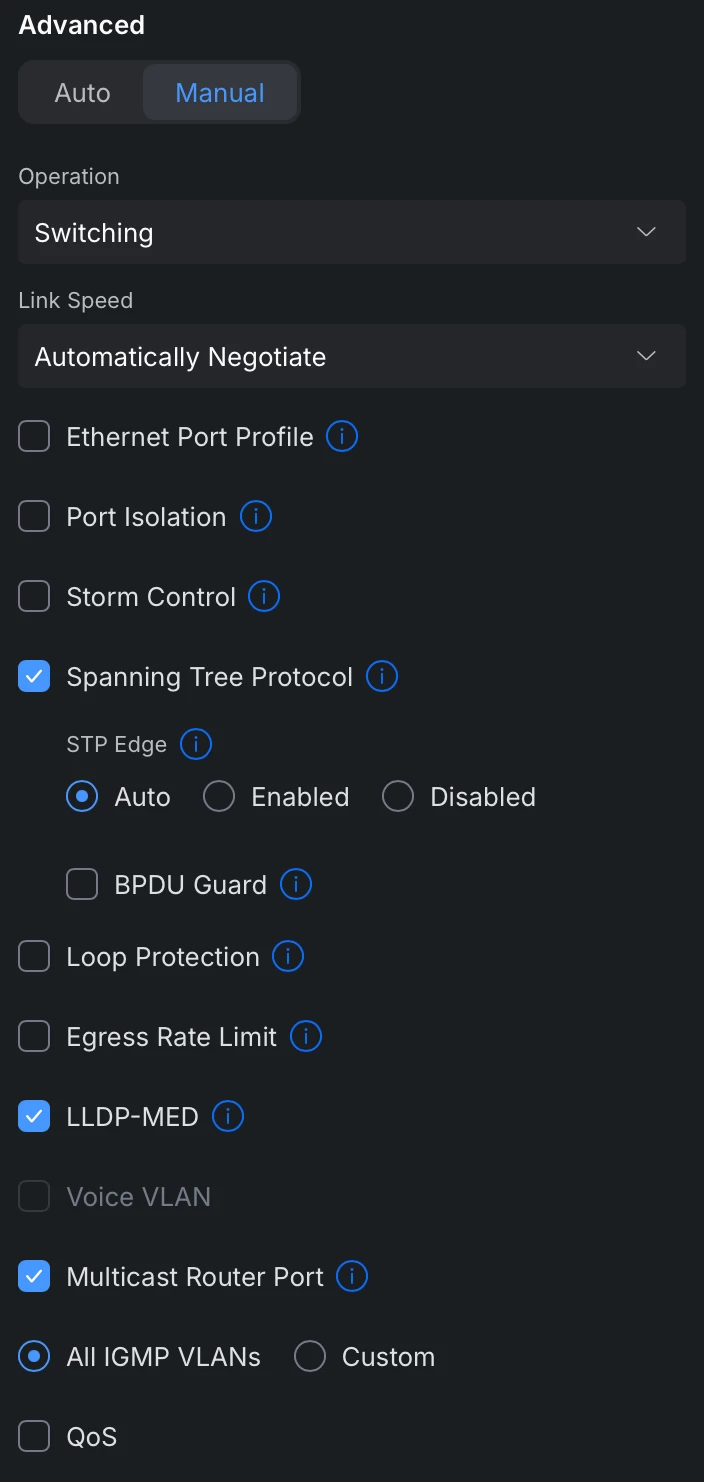Viewport: 704px width, 1482px height.
Task: Choose Custom for IGMP VLANs
Action: [310, 1357]
